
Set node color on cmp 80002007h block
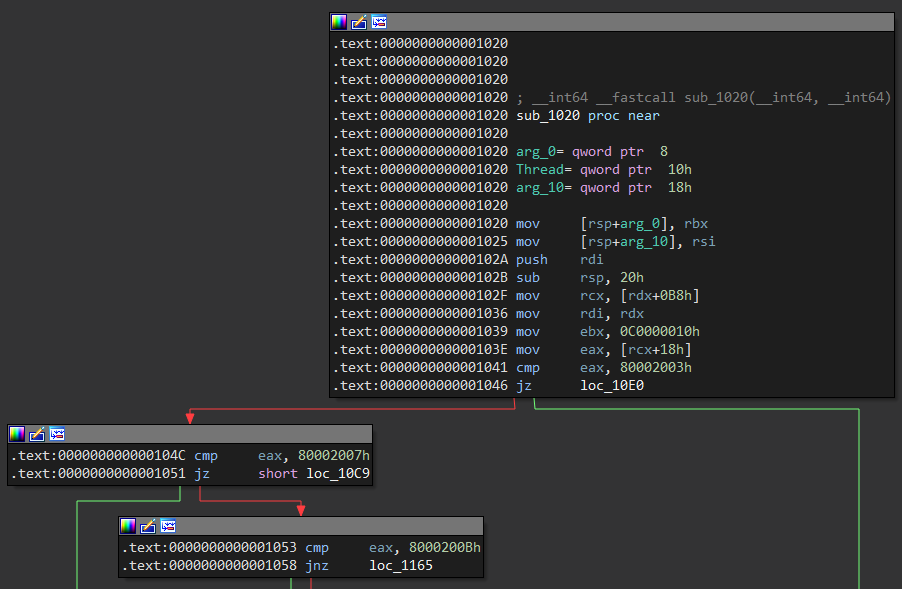[x=17, y=434]
